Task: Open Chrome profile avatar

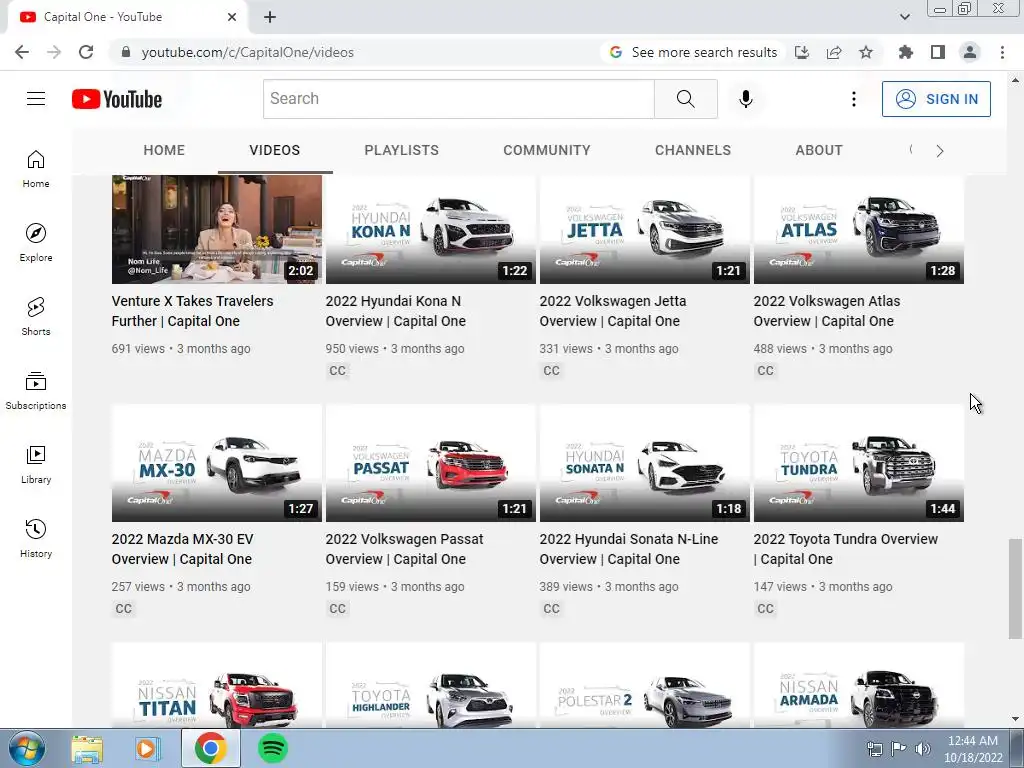Action: click(x=970, y=52)
